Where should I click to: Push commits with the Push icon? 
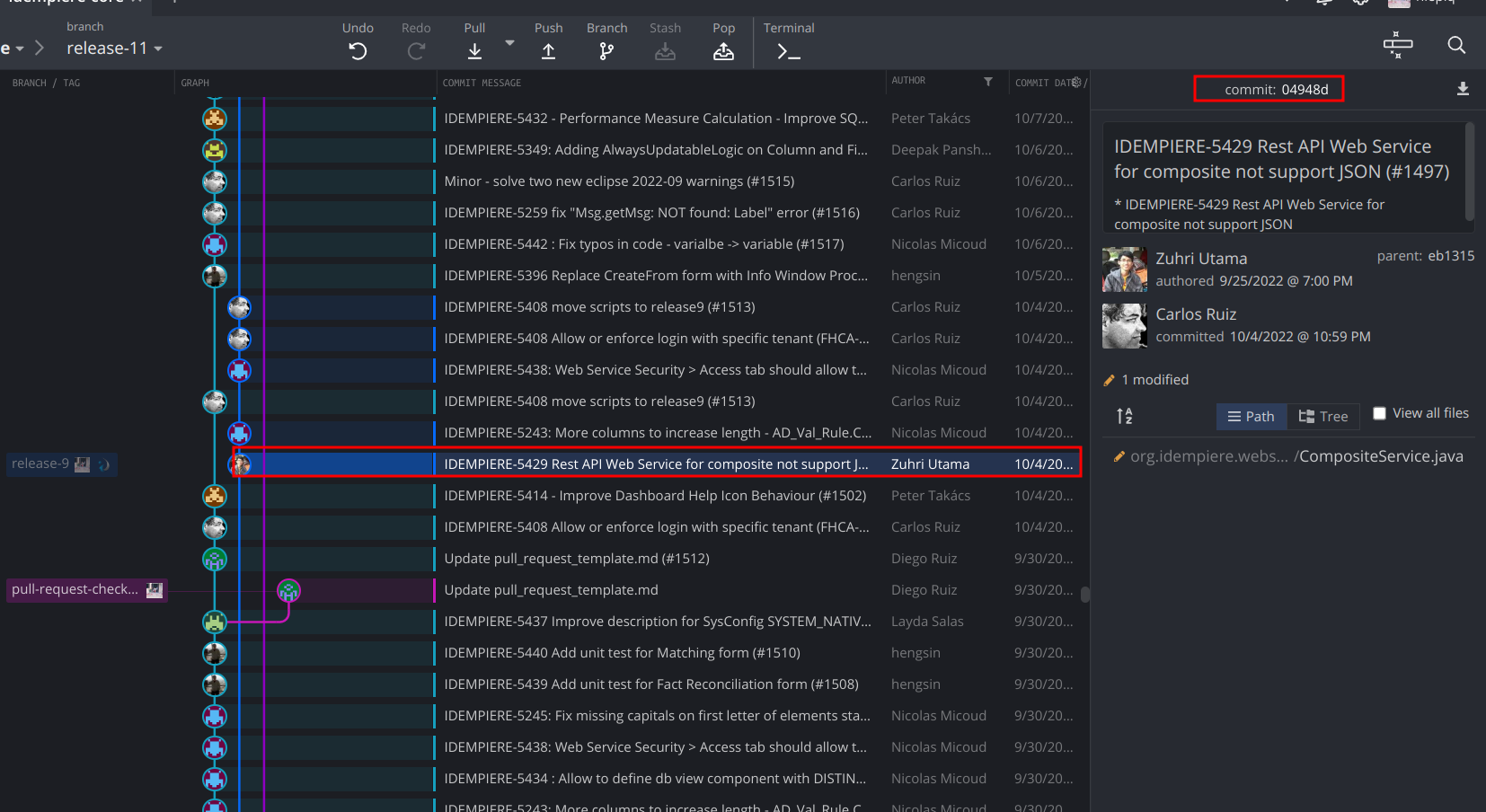coord(548,51)
